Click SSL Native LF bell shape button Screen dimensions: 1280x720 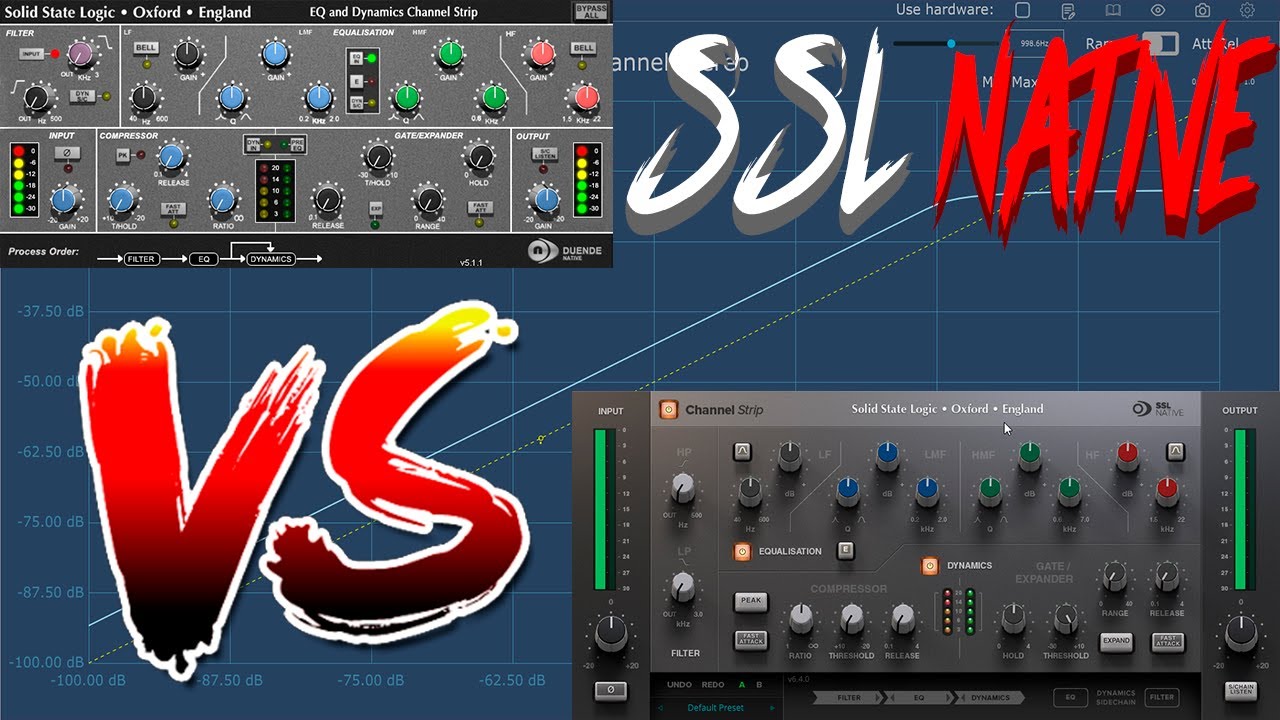pos(742,453)
